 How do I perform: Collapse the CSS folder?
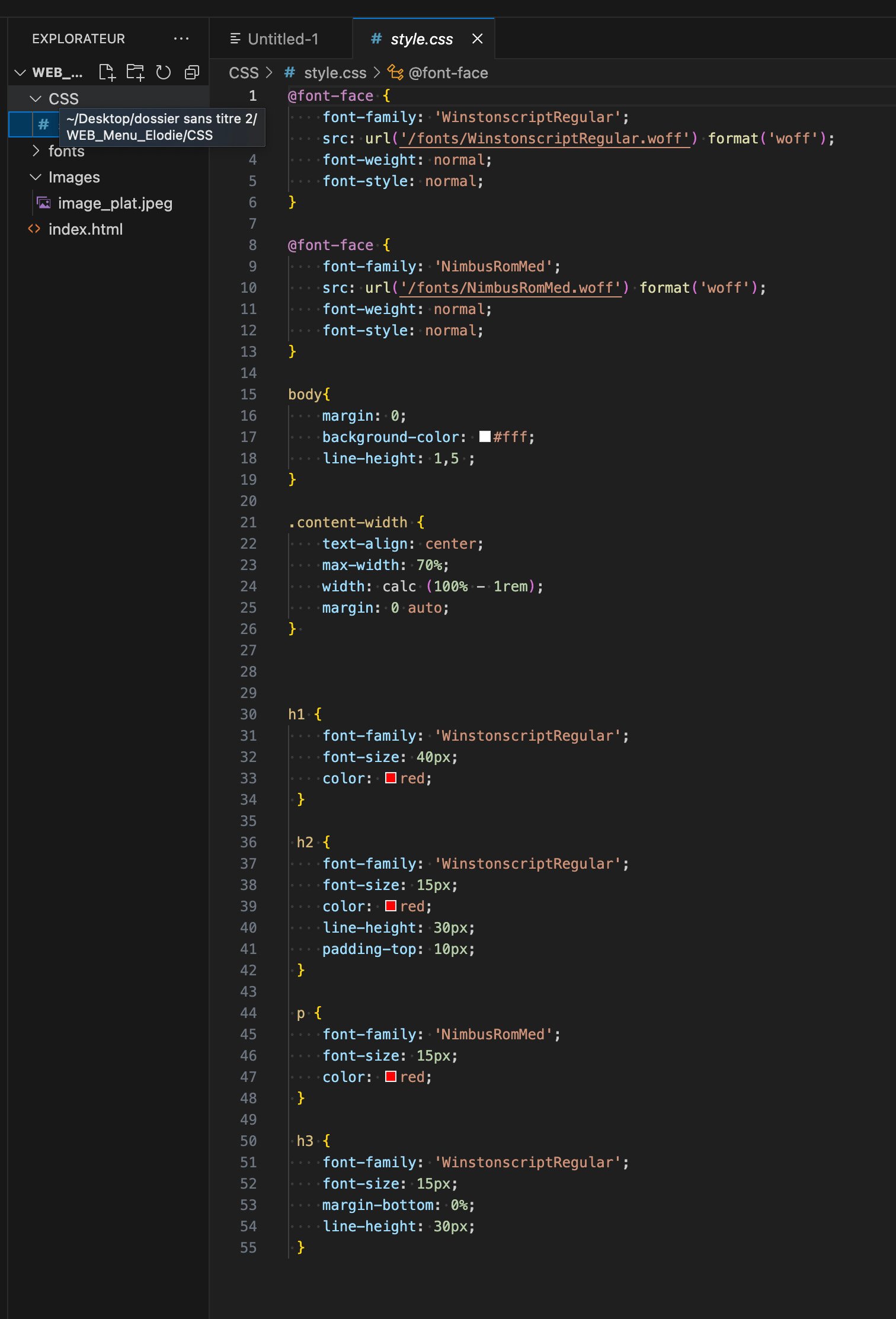click(x=36, y=98)
